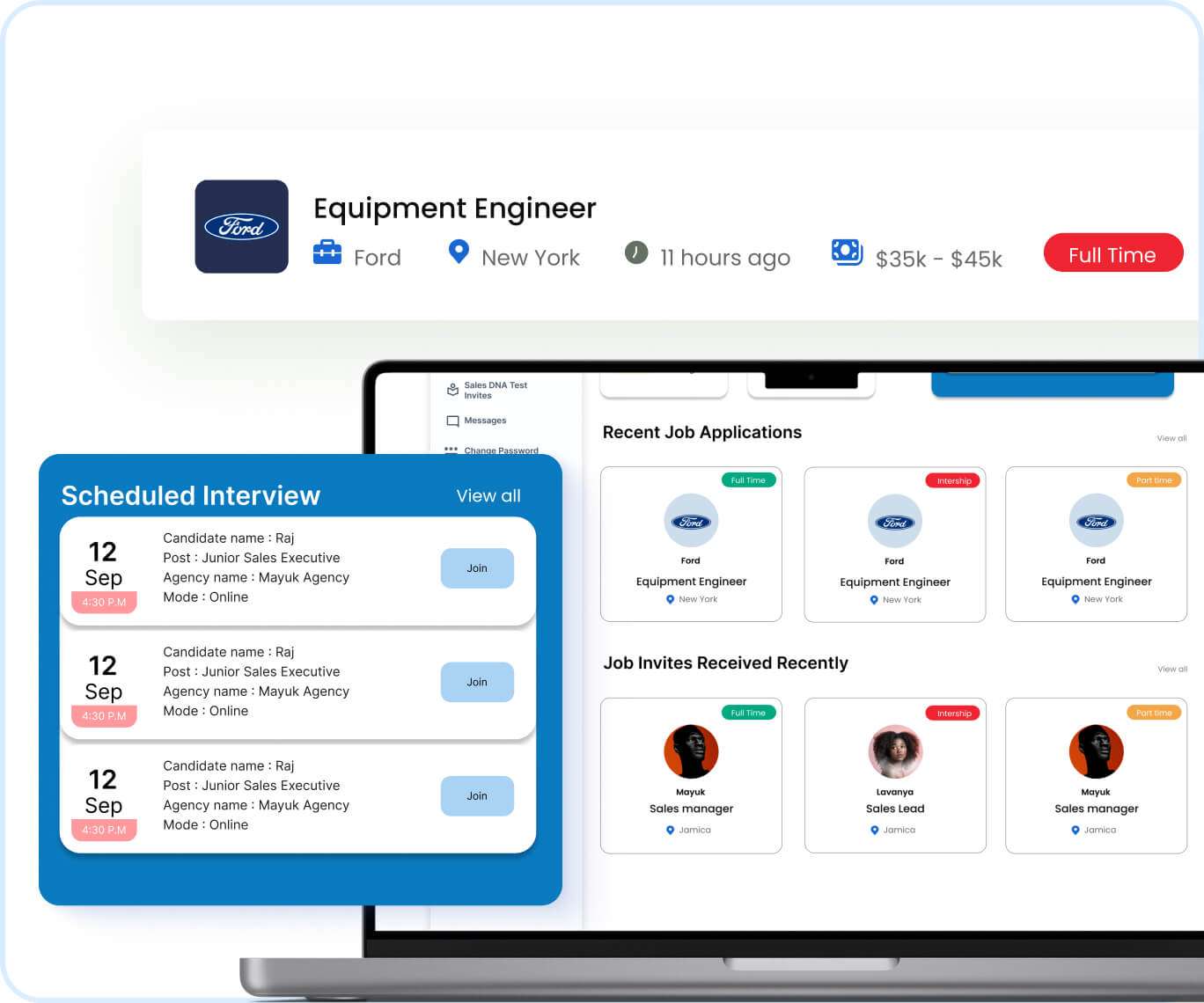Image resolution: width=1204 pixels, height=1003 pixels.
Task: Click the large Equipment Engineer job title
Action: tap(455, 209)
